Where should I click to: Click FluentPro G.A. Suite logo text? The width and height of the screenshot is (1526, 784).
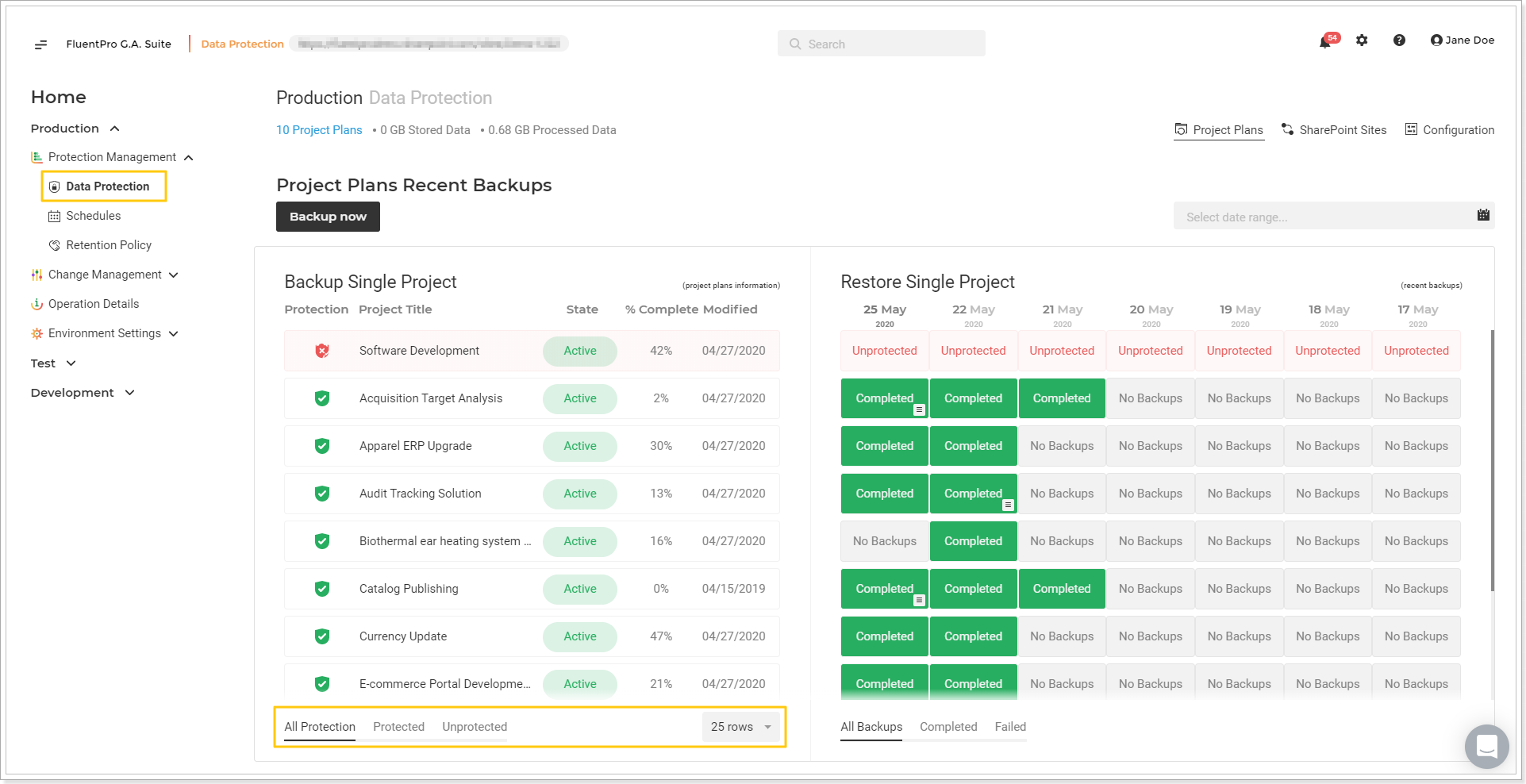[x=118, y=44]
